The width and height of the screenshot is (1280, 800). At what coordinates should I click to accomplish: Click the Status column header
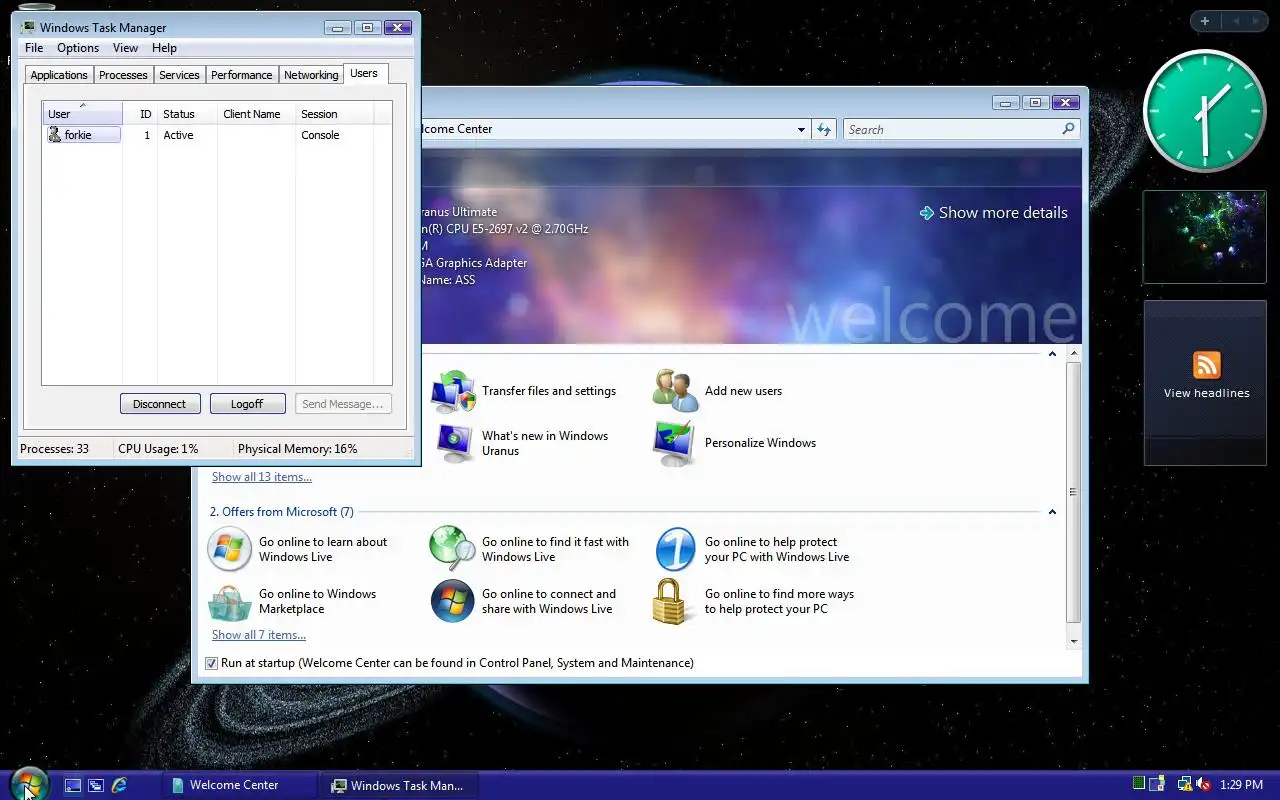pos(187,114)
